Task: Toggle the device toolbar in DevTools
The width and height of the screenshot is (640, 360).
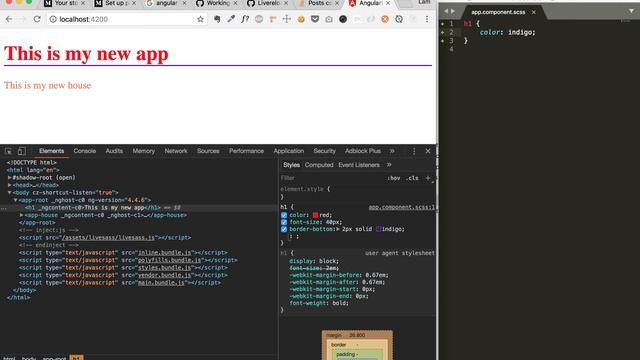Action: (x=22, y=151)
